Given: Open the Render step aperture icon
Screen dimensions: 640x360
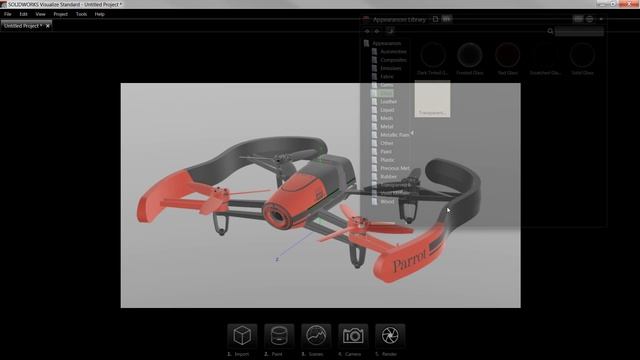Looking at the screenshot, I should (x=390, y=336).
